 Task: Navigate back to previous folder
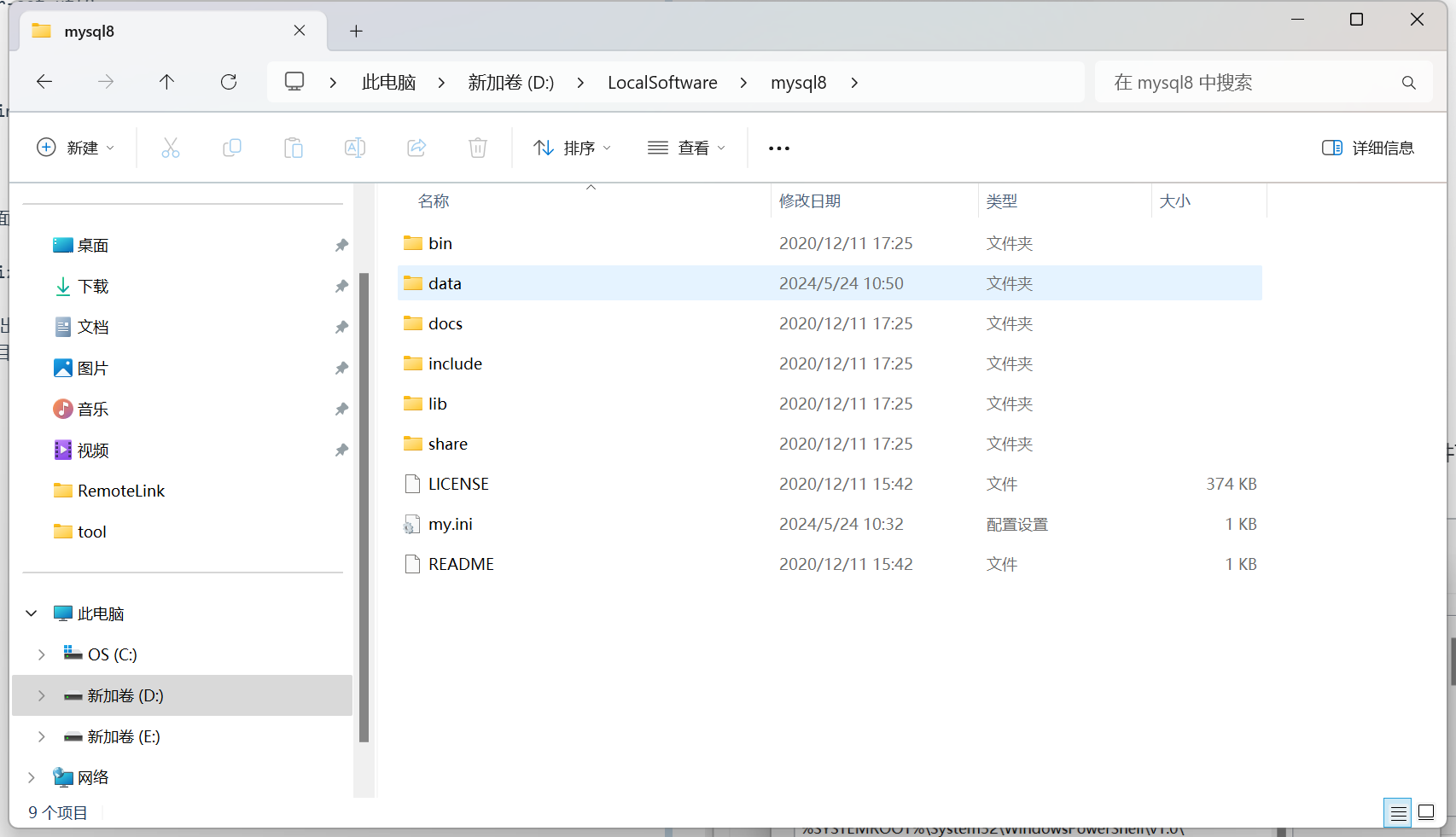pos(44,82)
